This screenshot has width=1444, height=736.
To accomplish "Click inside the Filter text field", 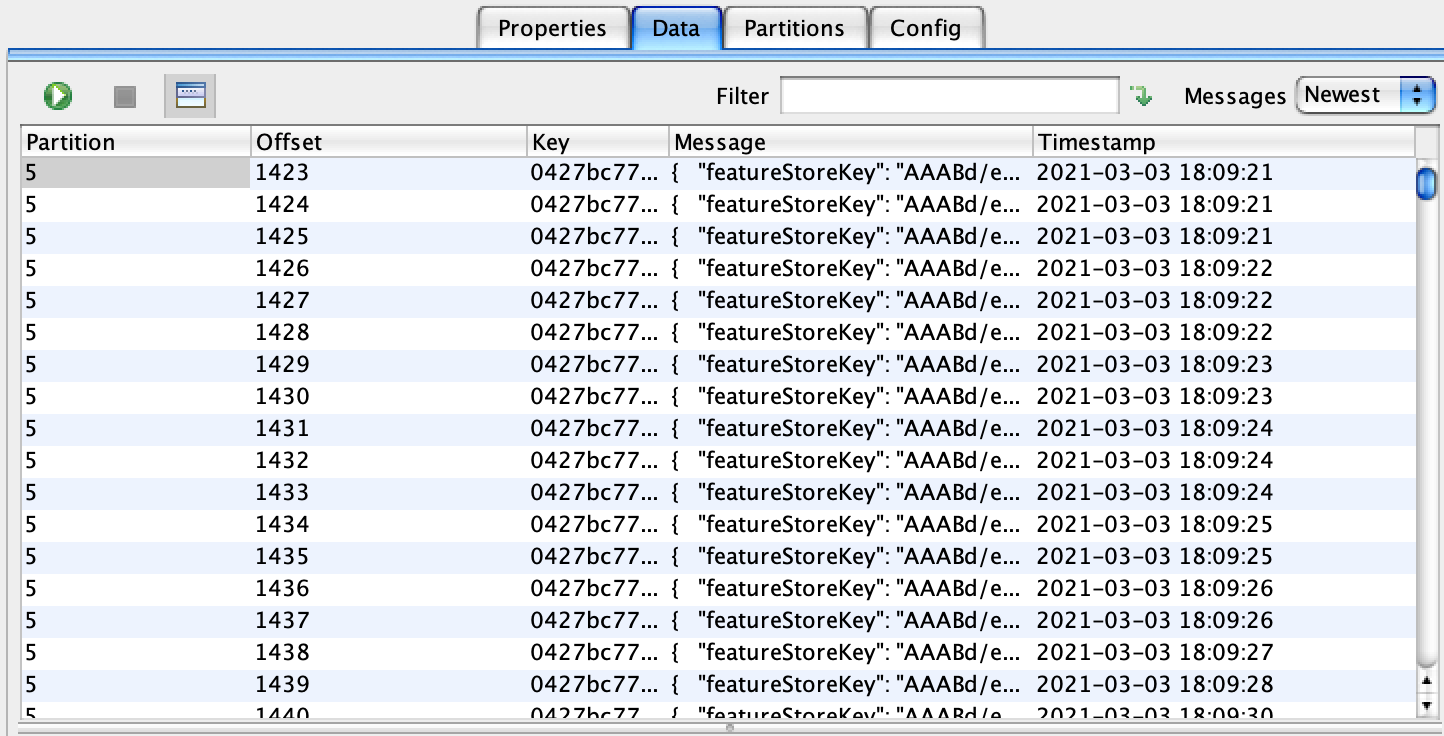I will tap(949, 96).
